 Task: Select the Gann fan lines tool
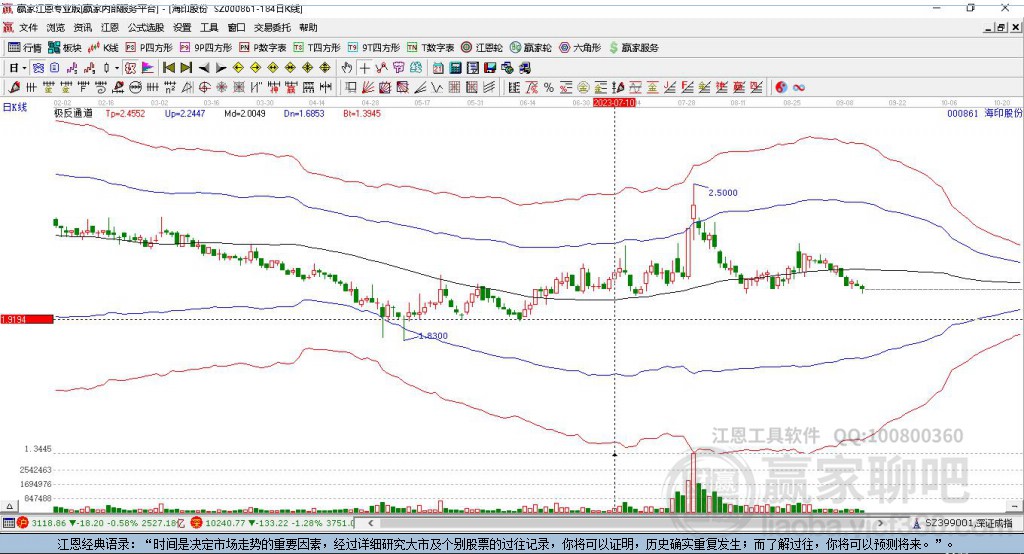(368, 87)
